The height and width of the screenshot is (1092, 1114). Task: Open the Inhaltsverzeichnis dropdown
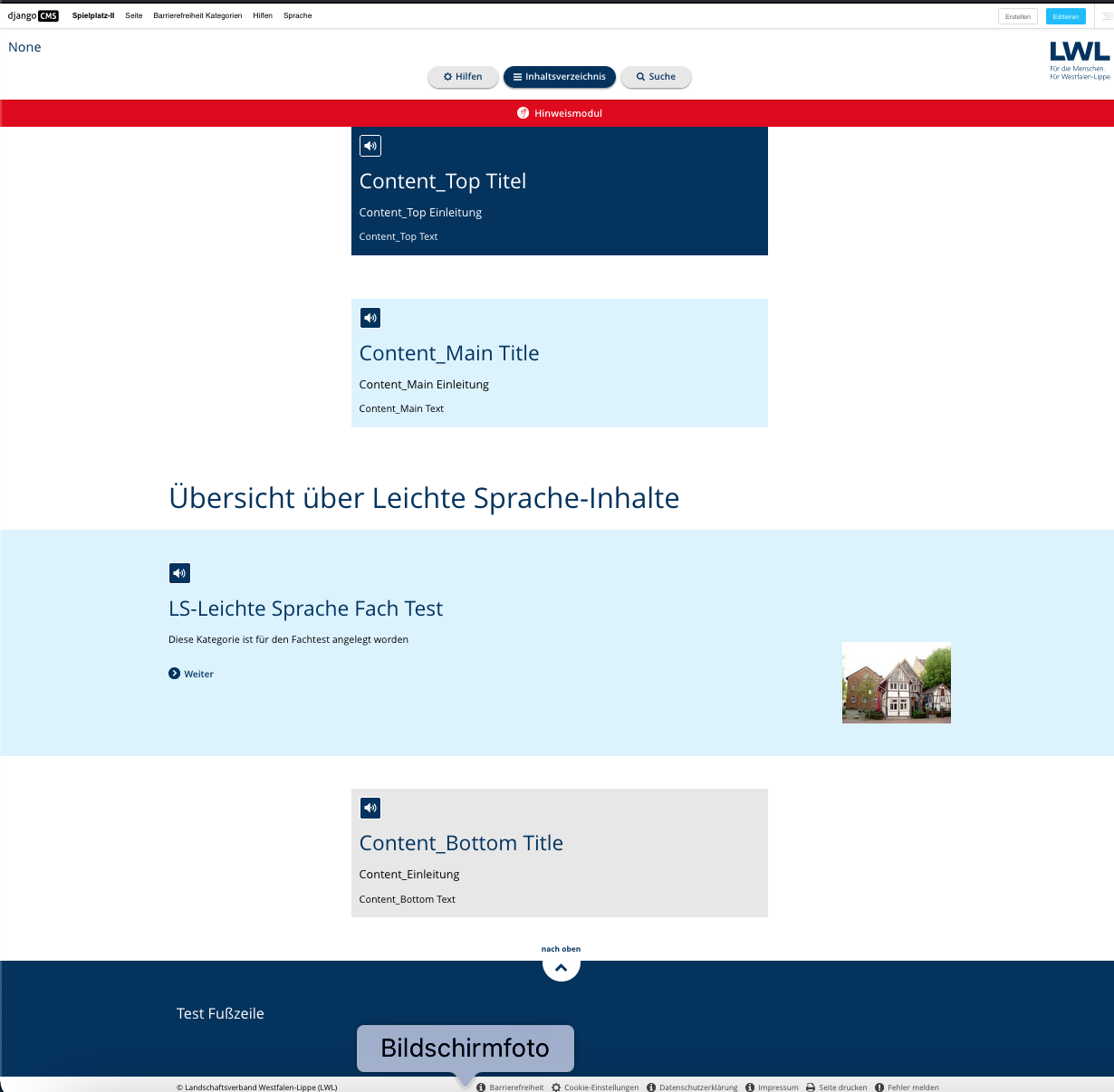(x=559, y=77)
